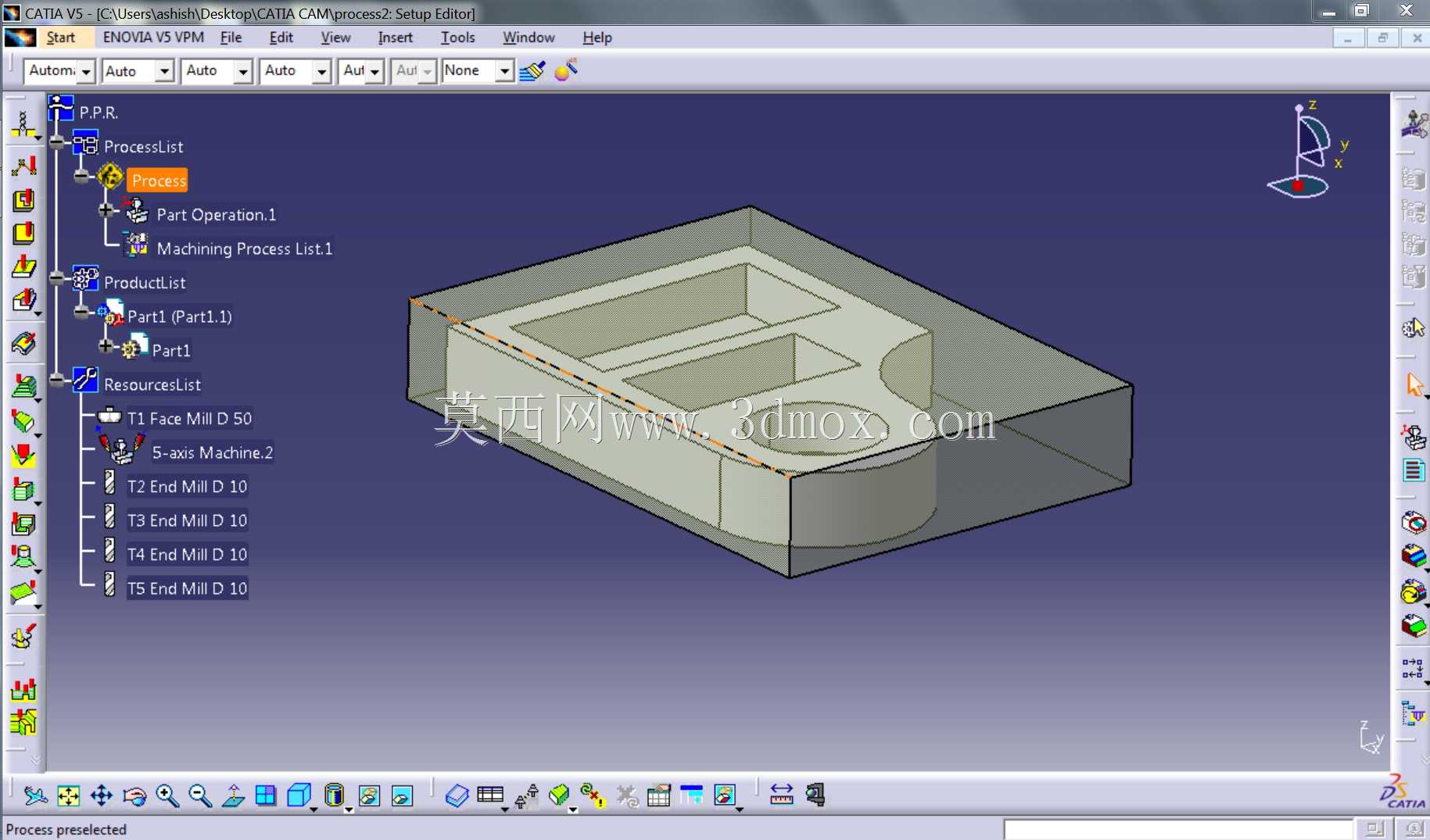Toggle Swap Visible Space
This screenshot has width=1430, height=840.
(x=402, y=795)
